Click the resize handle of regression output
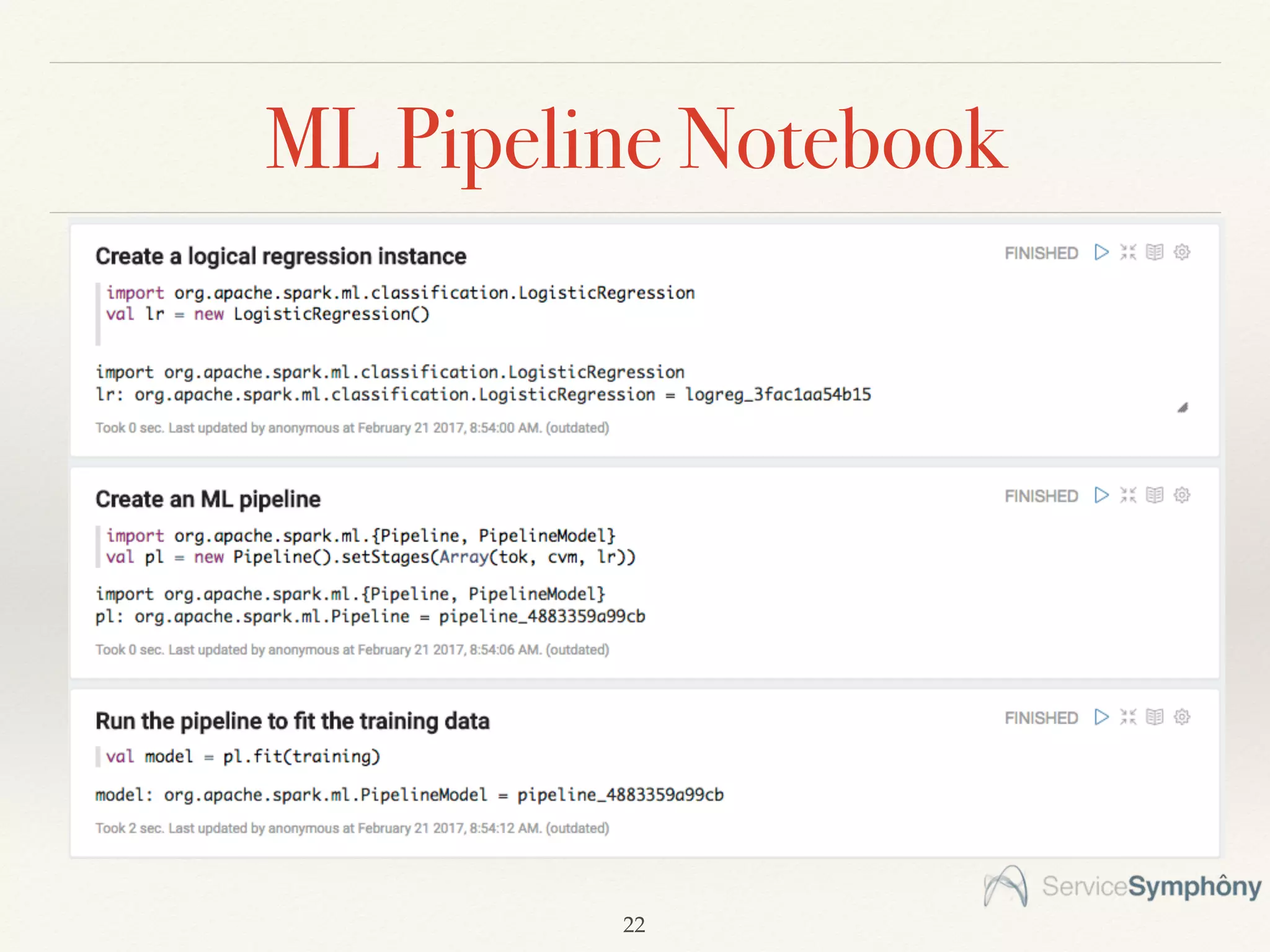 (x=1183, y=408)
